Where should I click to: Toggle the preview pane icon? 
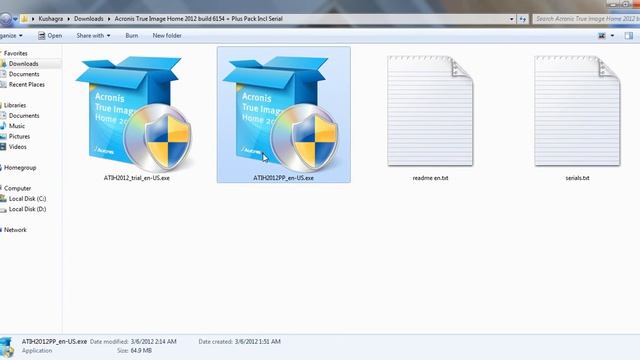pyautogui.click(x=629, y=36)
